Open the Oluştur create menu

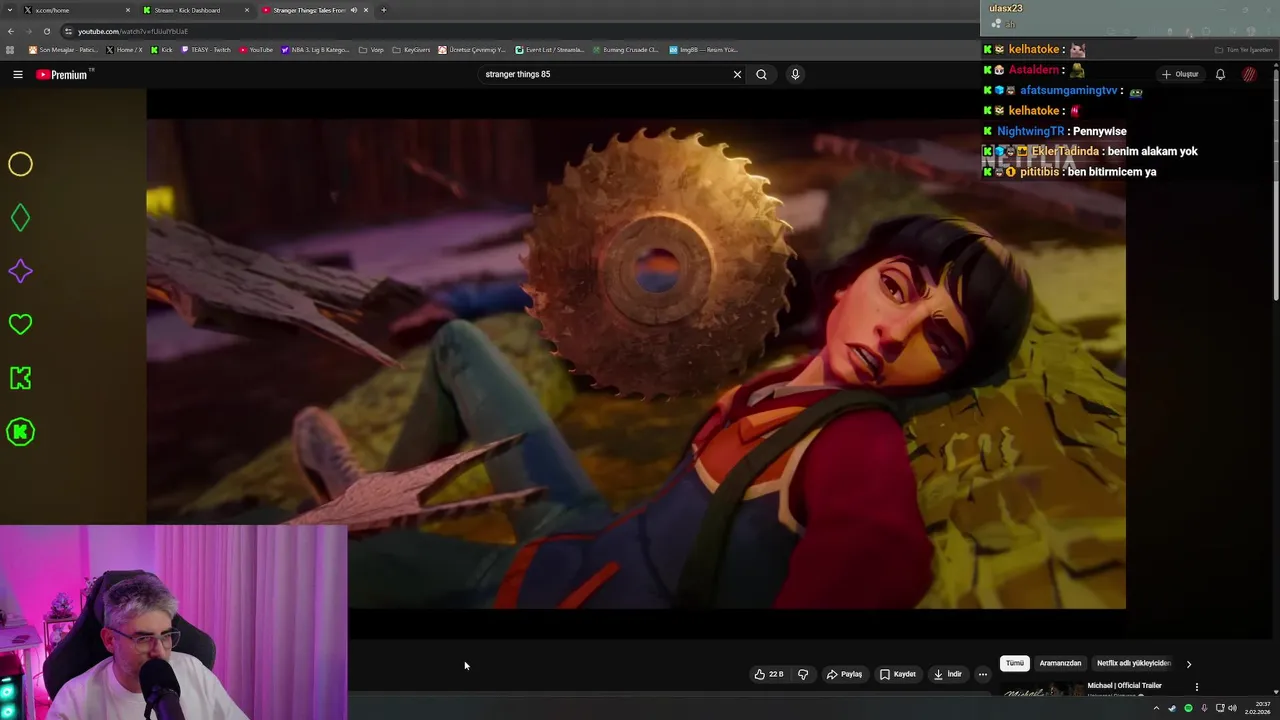click(x=1180, y=74)
